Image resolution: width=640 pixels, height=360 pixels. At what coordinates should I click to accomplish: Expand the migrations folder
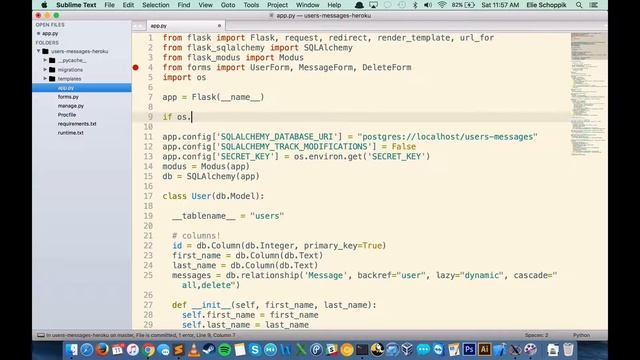point(45,69)
